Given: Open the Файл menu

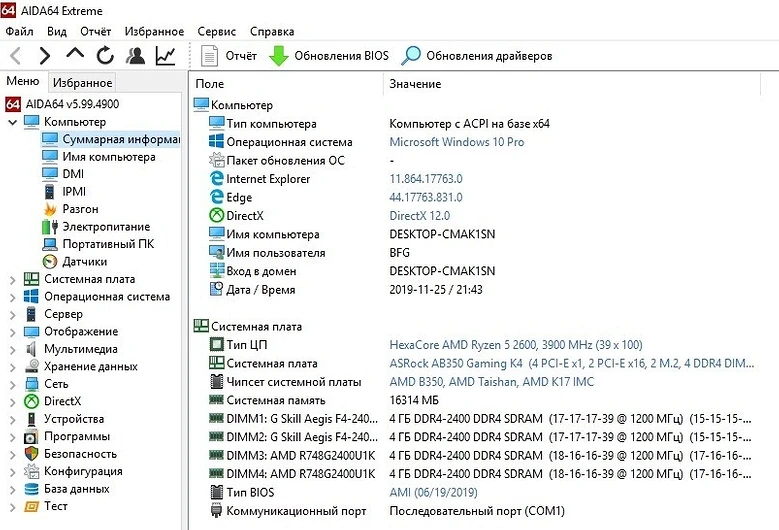Looking at the screenshot, I should pyautogui.click(x=19, y=32).
